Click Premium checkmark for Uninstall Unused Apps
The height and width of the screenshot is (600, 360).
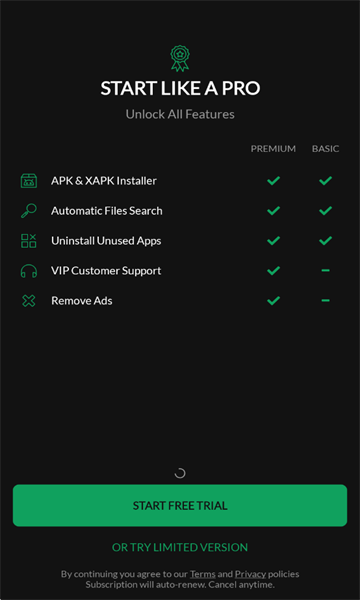point(273,241)
